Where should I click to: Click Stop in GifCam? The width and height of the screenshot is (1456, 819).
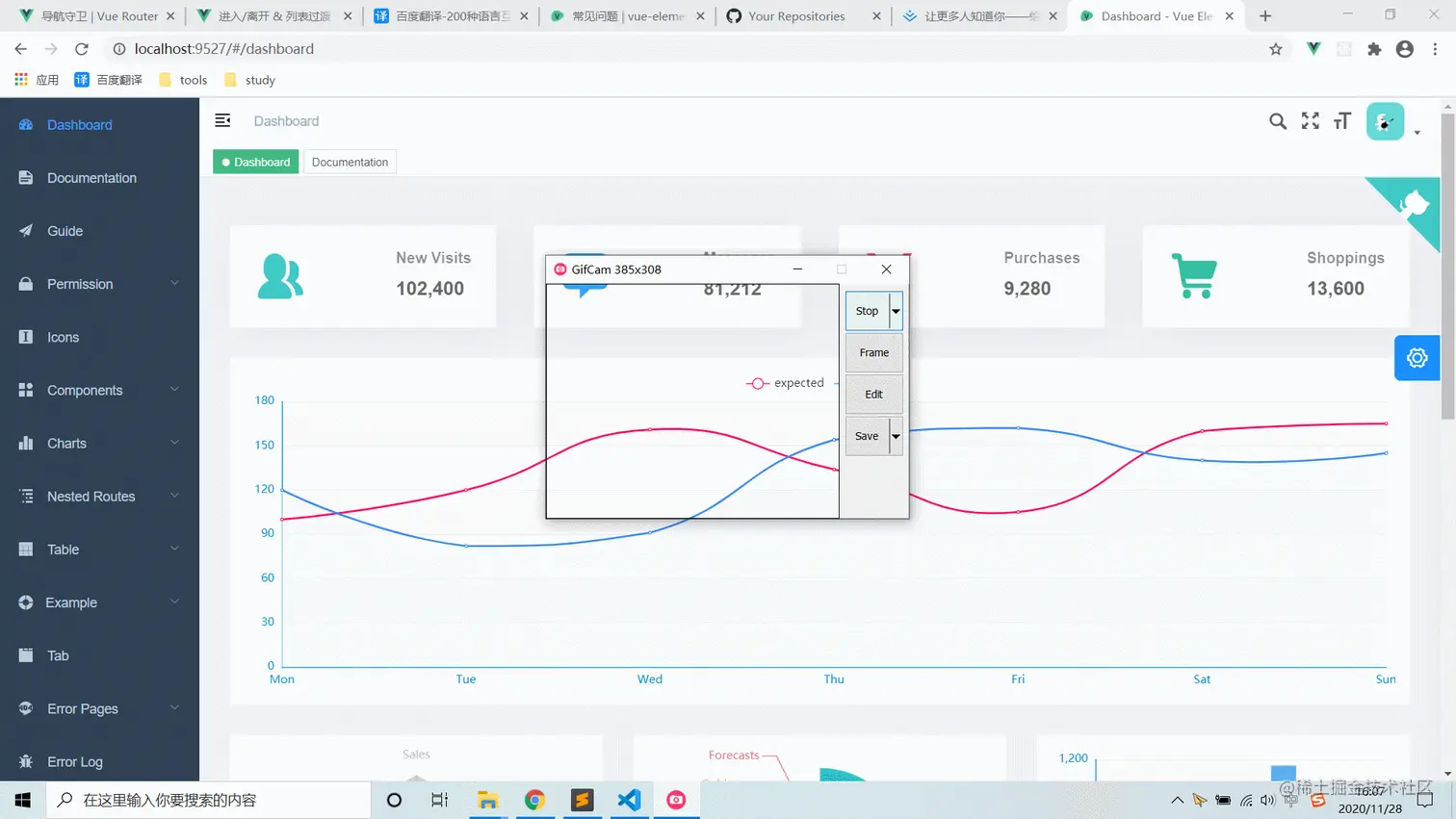[x=867, y=311]
